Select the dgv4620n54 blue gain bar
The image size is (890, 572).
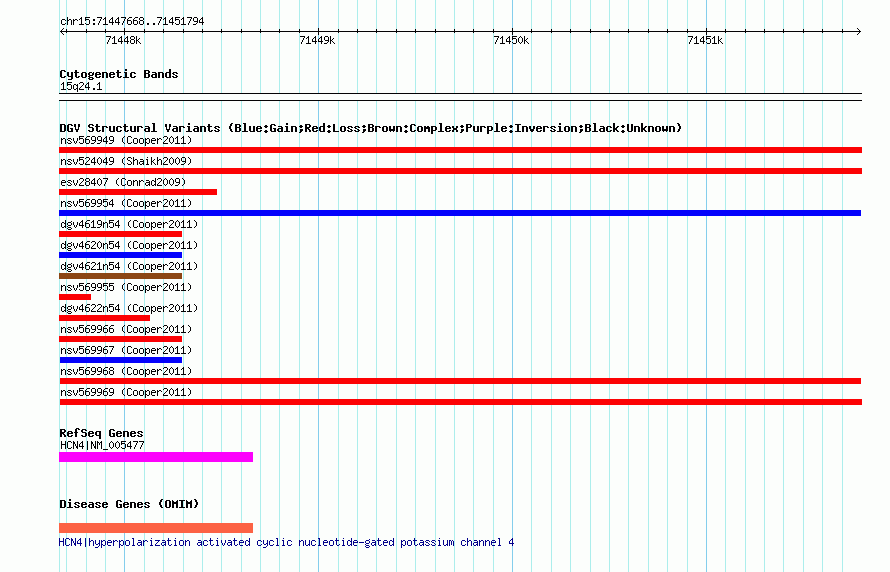[x=120, y=255]
